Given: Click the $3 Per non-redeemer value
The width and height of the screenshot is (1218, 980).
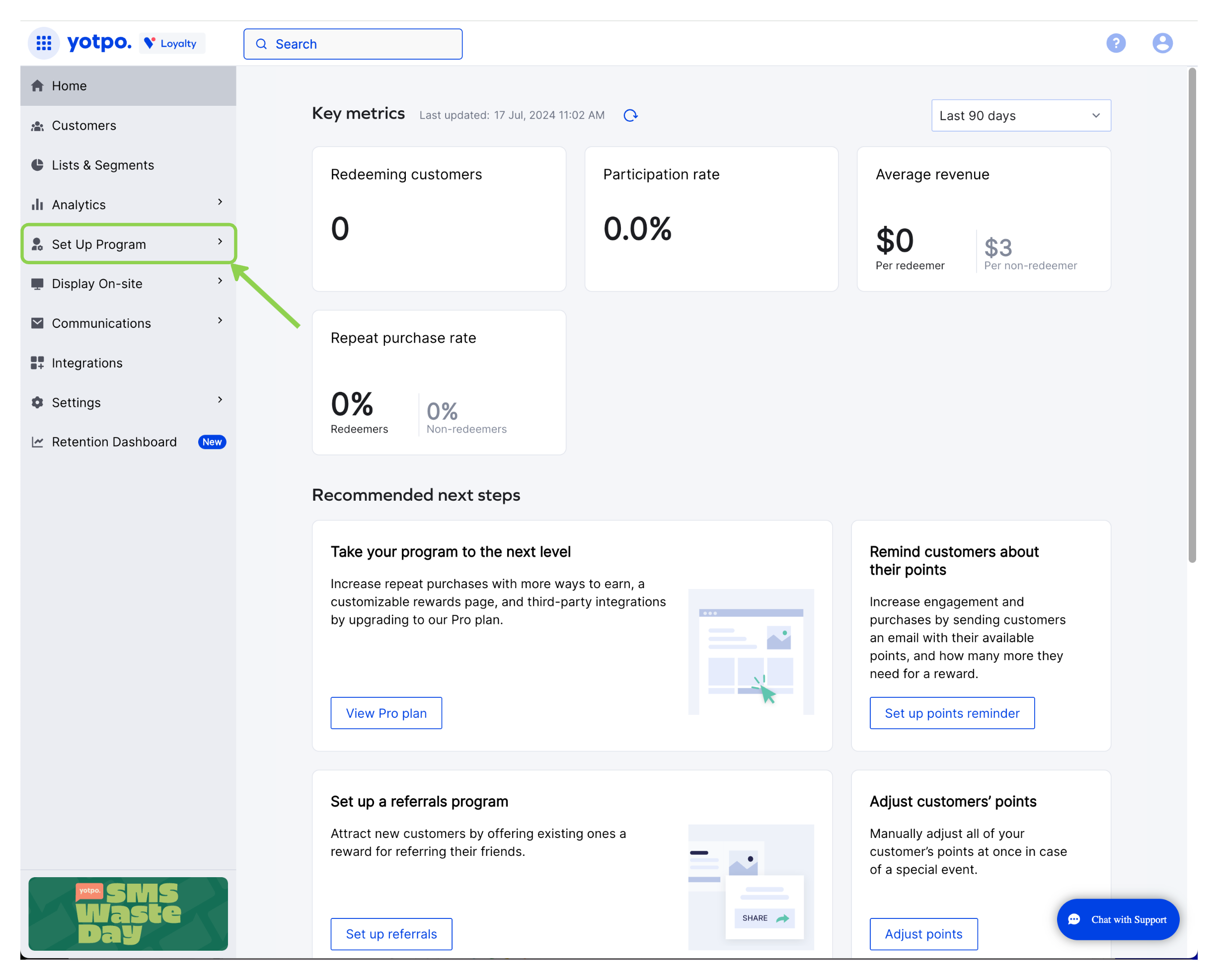Looking at the screenshot, I should click(997, 247).
